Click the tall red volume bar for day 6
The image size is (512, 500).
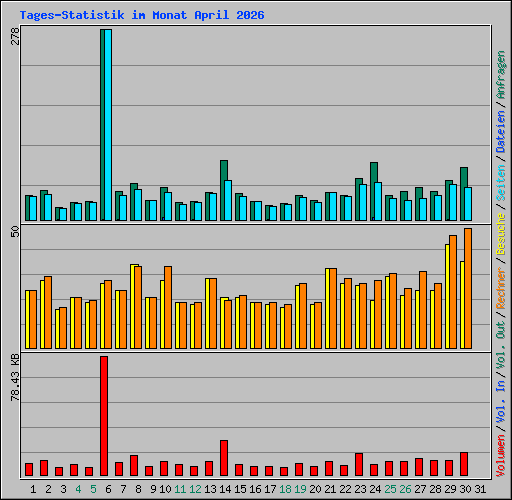[x=104, y=416]
